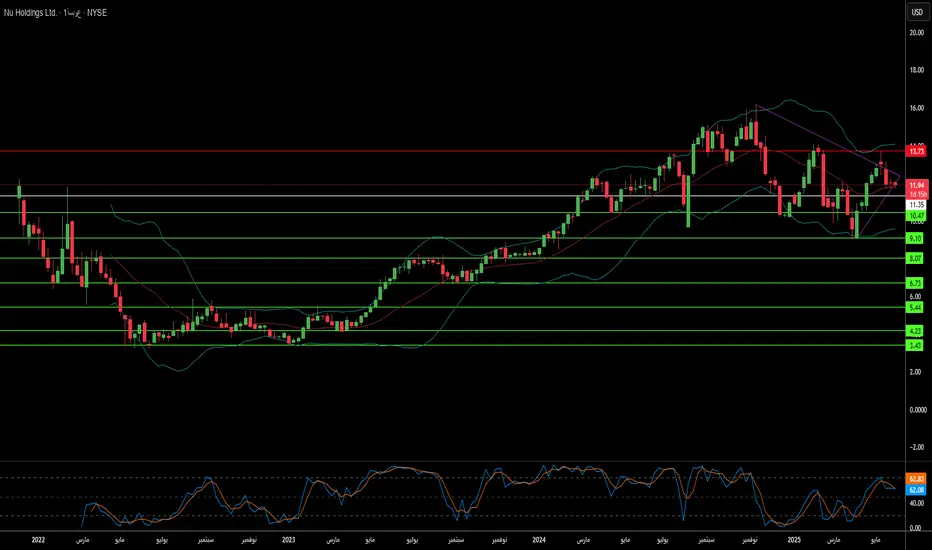Click the orange 62.83 indicator value label

914,479
